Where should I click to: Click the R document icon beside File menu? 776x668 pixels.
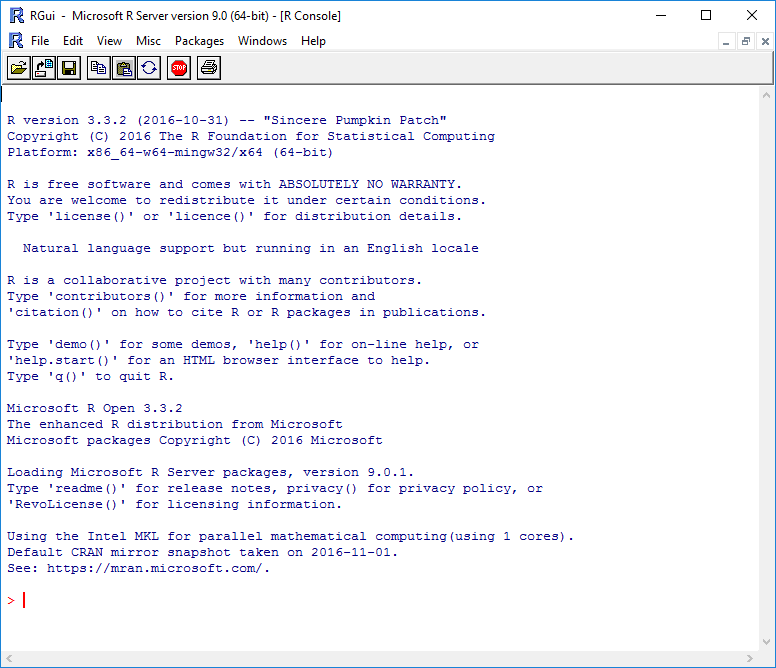(x=16, y=41)
